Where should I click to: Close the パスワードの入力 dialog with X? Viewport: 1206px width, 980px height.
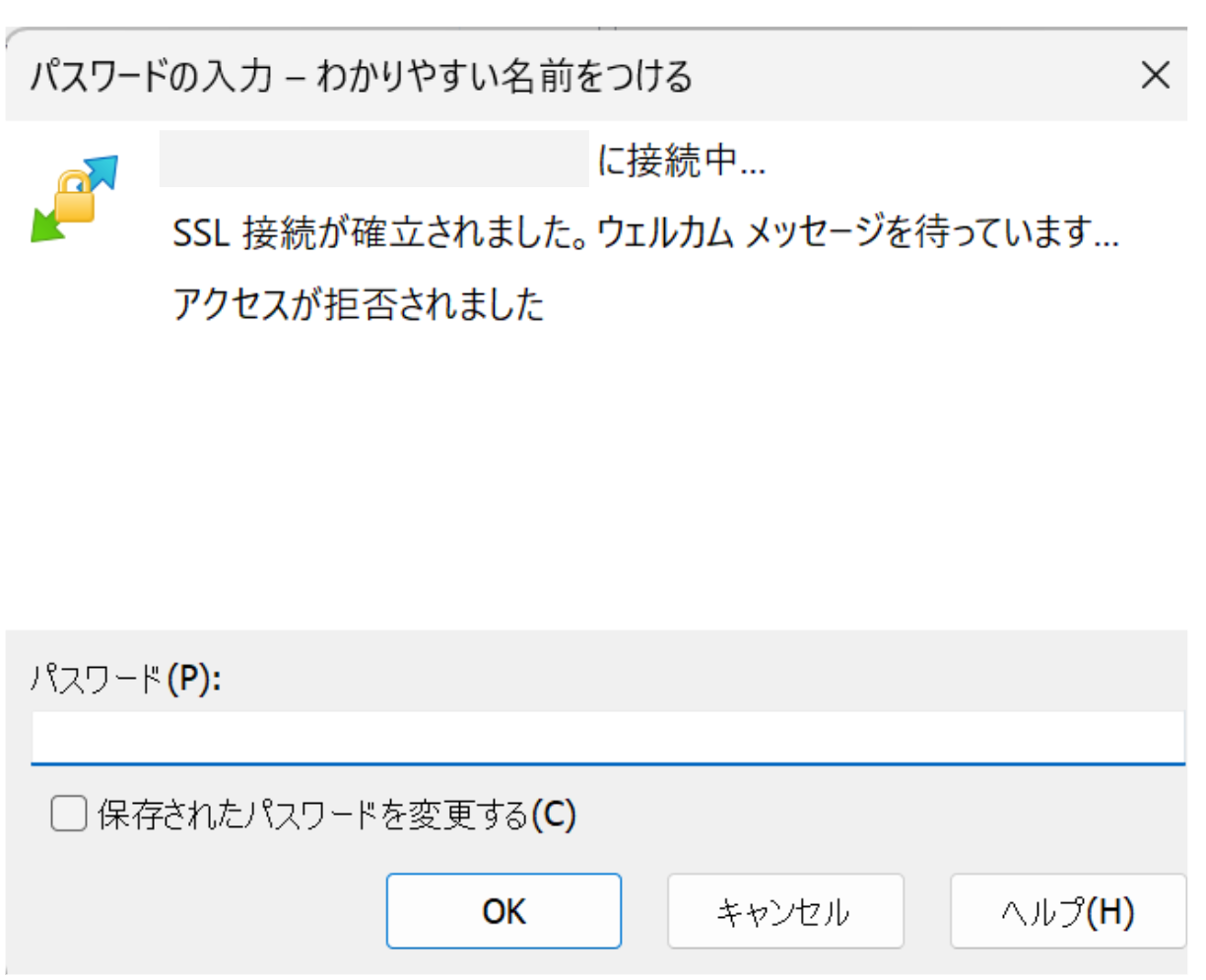1155,75
